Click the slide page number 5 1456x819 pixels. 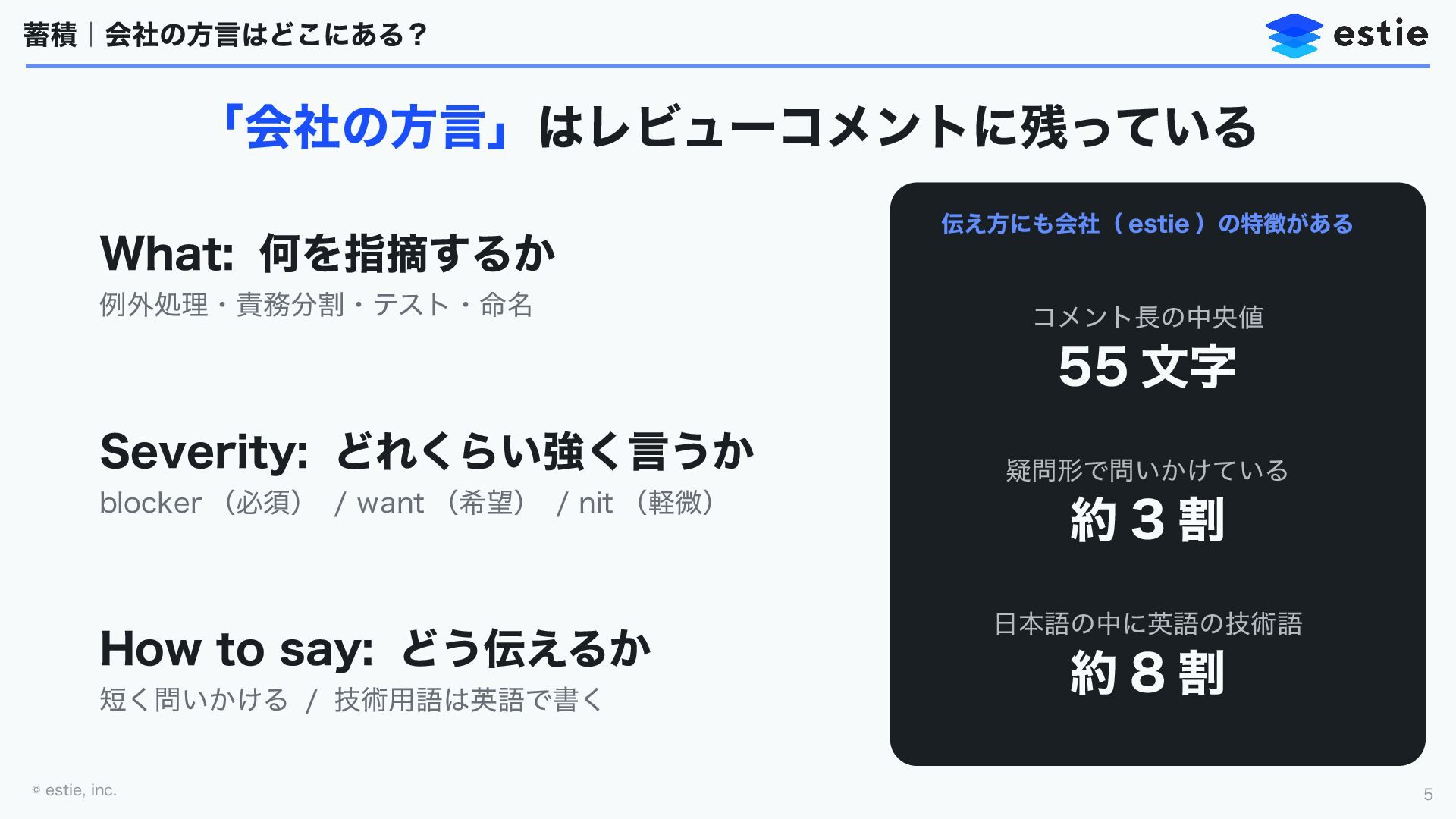pos(1428,794)
